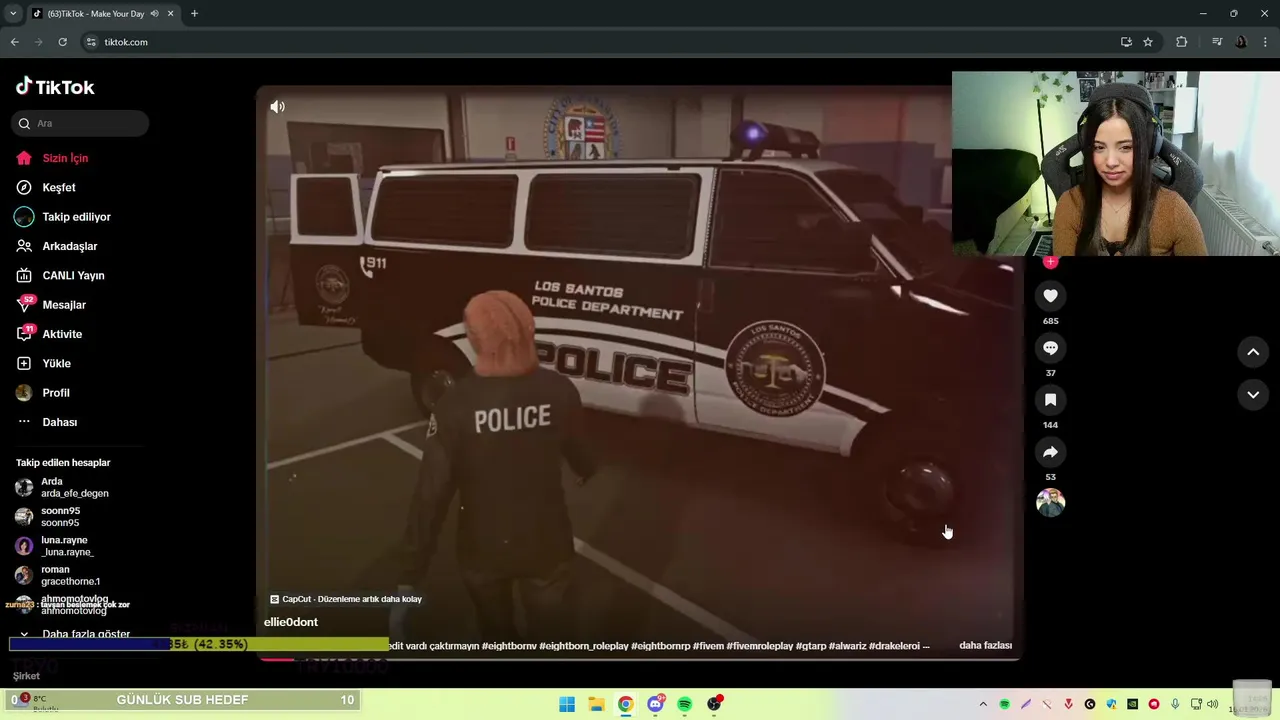Switch to Chrome in taskbar
The height and width of the screenshot is (720, 1280).
[625, 704]
